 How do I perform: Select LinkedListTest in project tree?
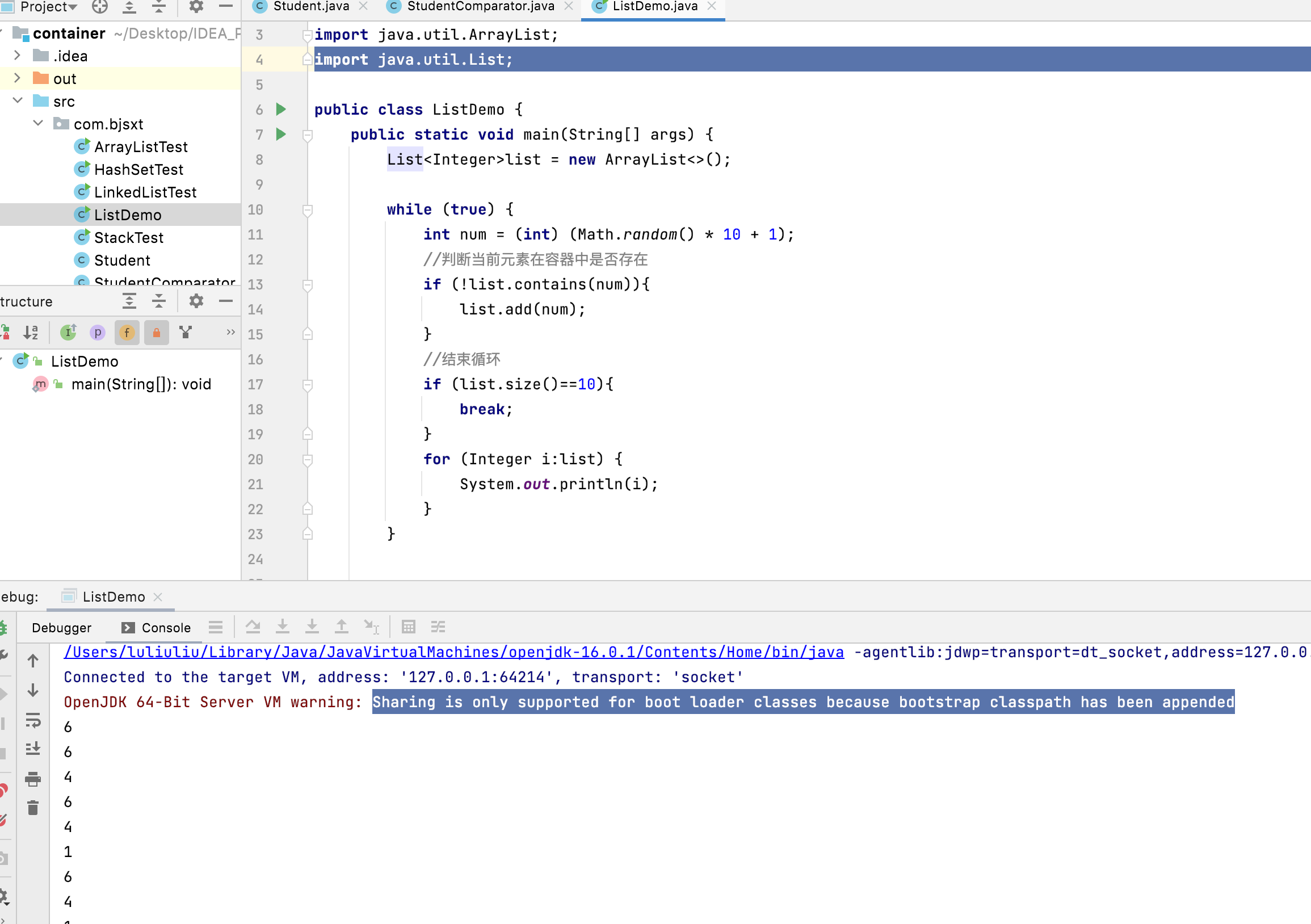(x=145, y=192)
